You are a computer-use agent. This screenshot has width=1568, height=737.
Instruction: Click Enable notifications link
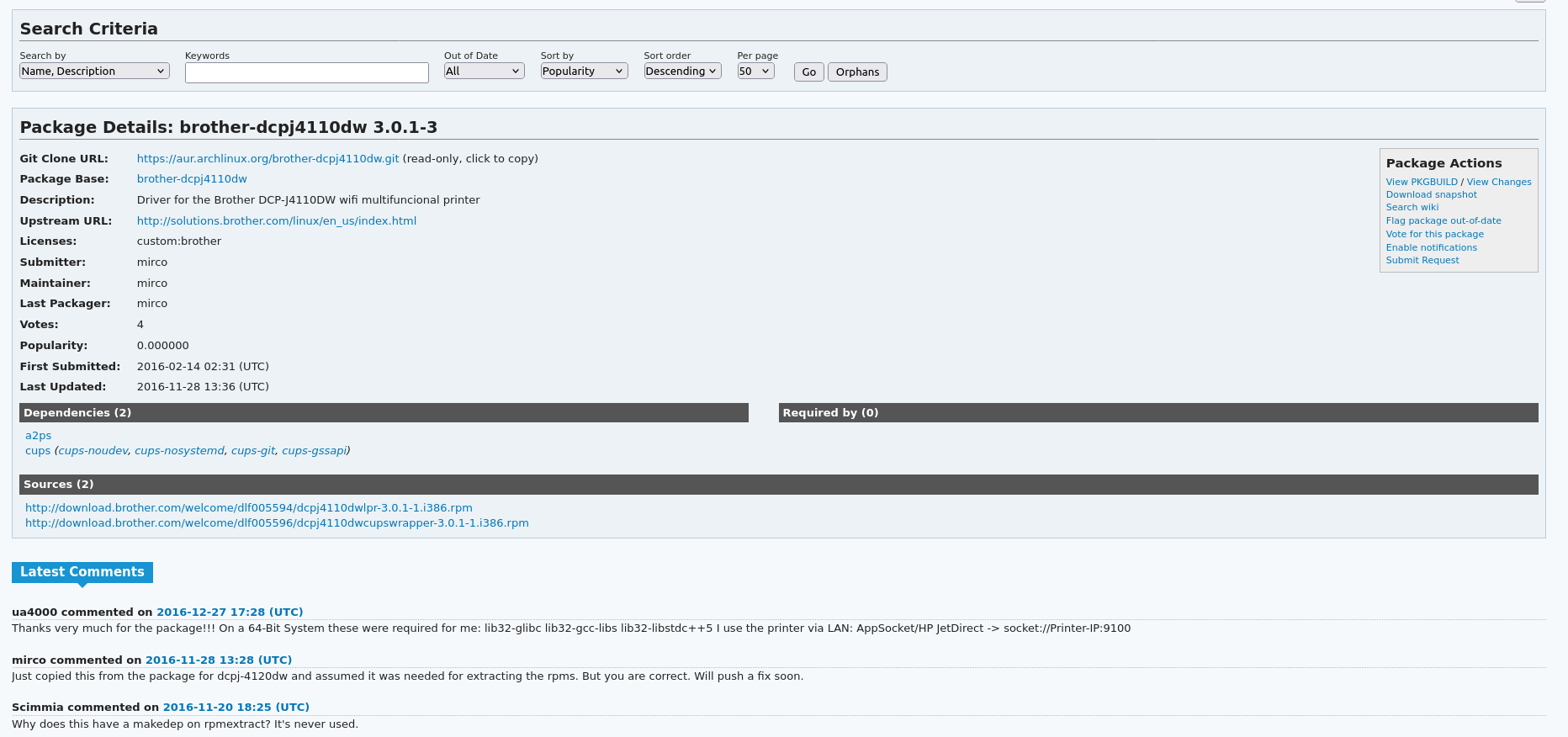point(1432,248)
